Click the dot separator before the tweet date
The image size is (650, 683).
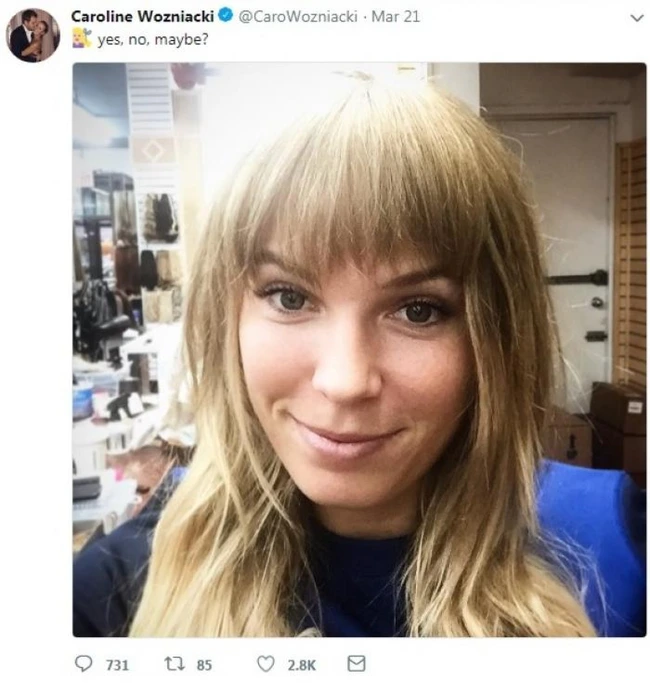coord(365,17)
